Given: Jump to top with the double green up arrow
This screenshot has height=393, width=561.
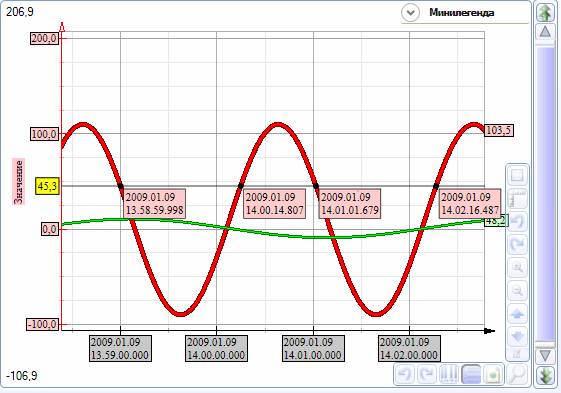Looking at the screenshot, I should tap(545, 12).
